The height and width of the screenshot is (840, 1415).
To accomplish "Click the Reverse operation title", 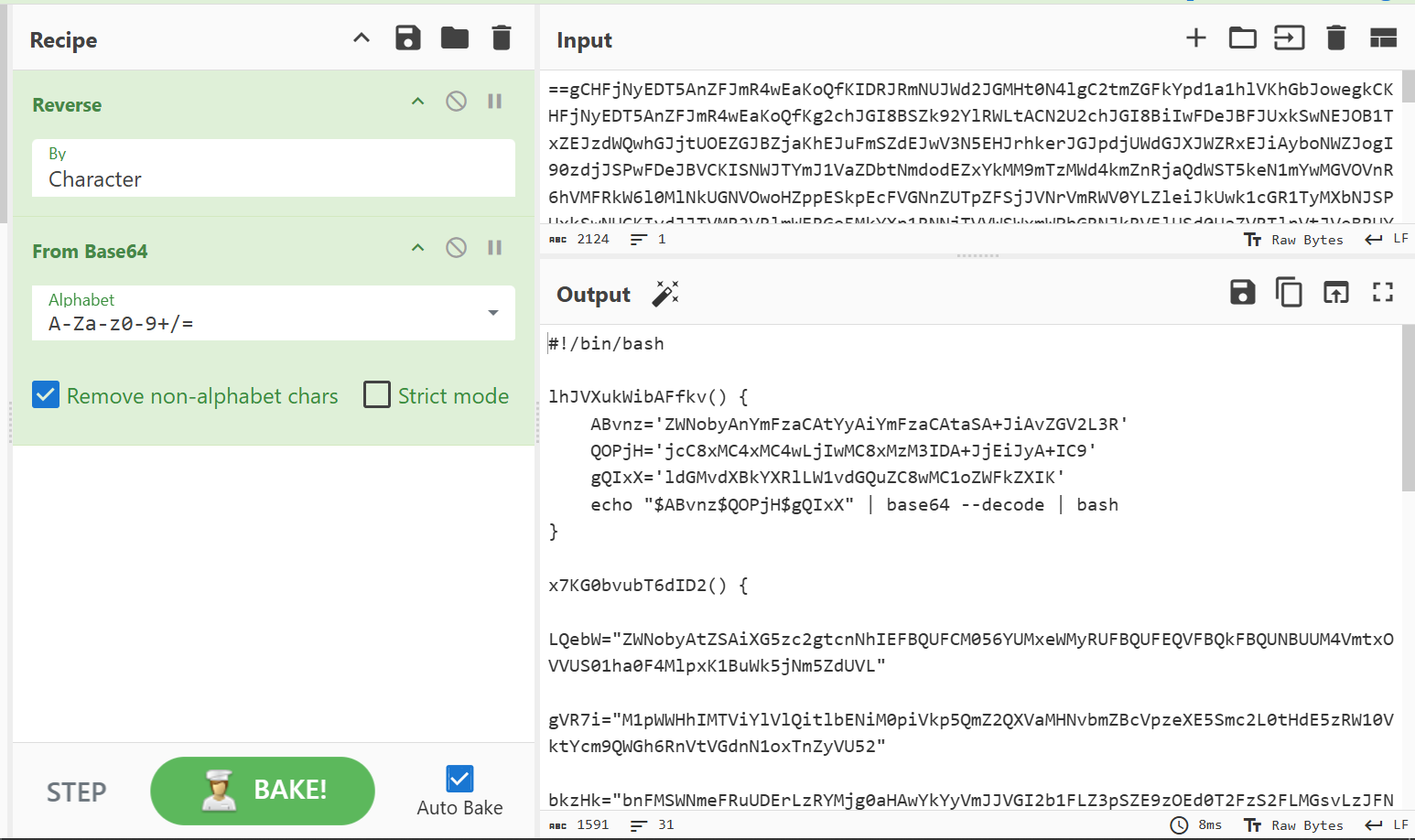I will point(67,105).
